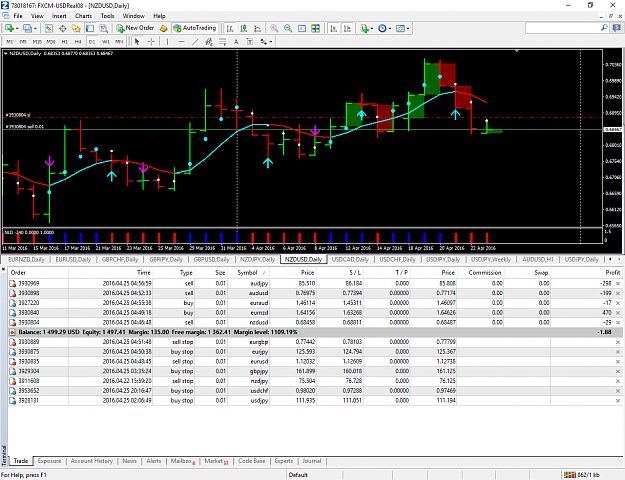Screen dimensions: 625x480
Task: Select the Horizontal Line drawing tool
Action: pos(181,41)
